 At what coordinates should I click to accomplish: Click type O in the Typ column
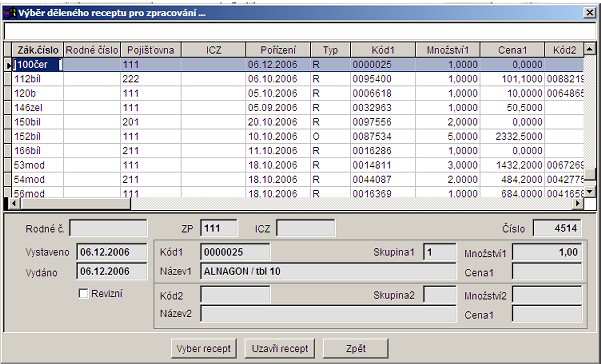click(x=316, y=136)
